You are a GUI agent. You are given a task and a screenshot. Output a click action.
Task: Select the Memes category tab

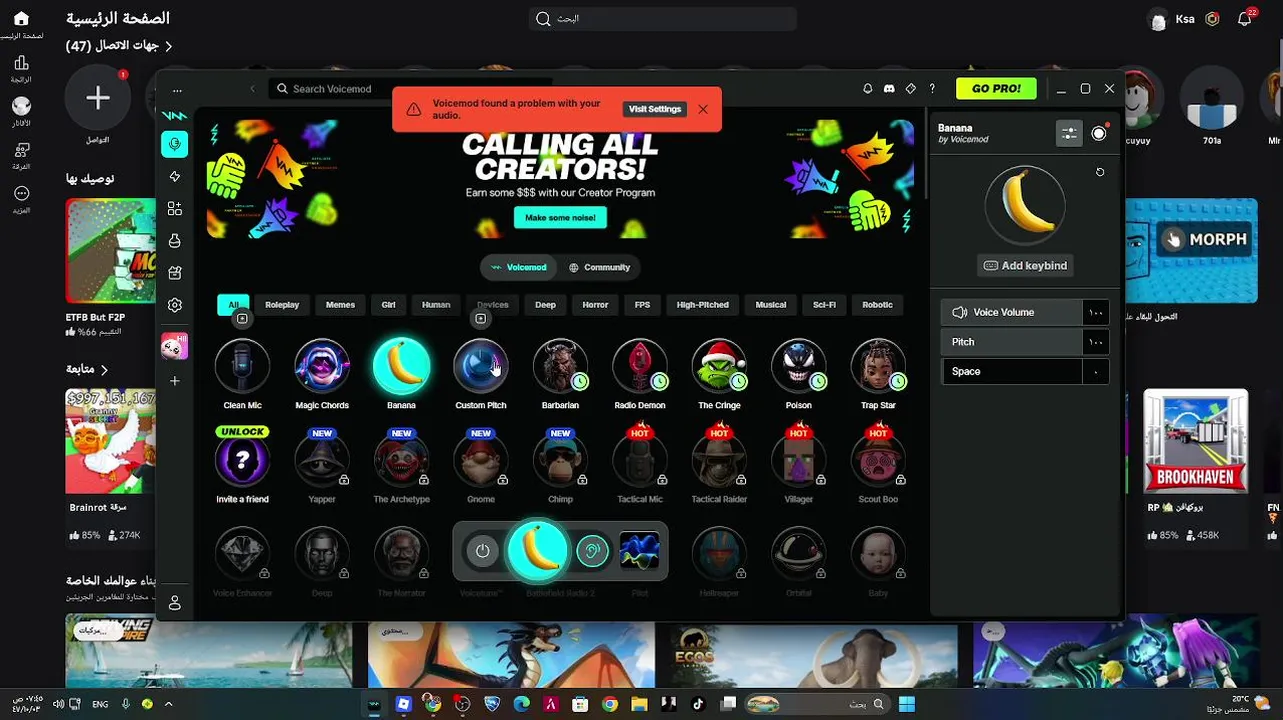(340, 305)
